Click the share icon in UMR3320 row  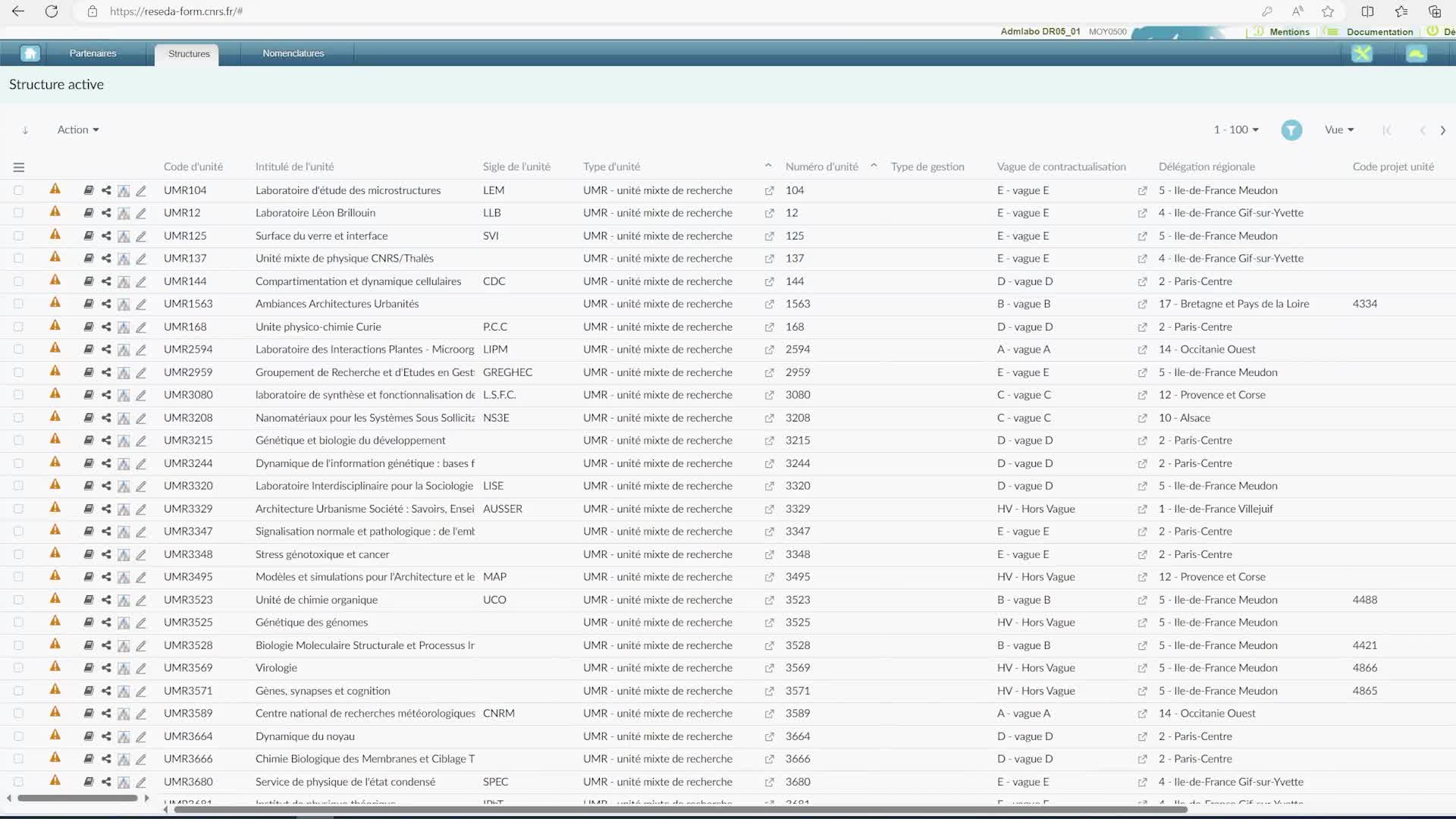tap(106, 486)
